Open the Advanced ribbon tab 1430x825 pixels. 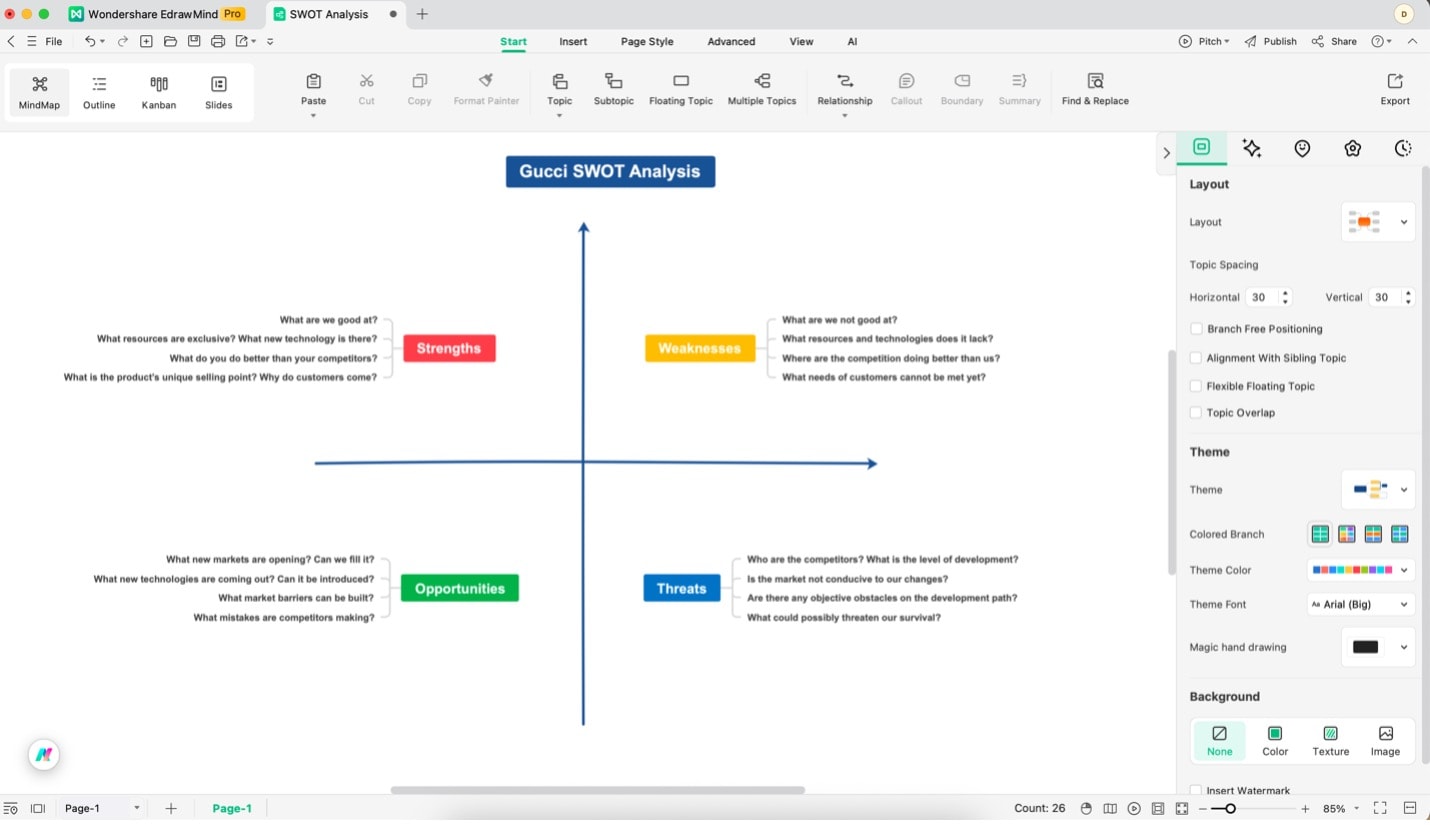click(731, 41)
